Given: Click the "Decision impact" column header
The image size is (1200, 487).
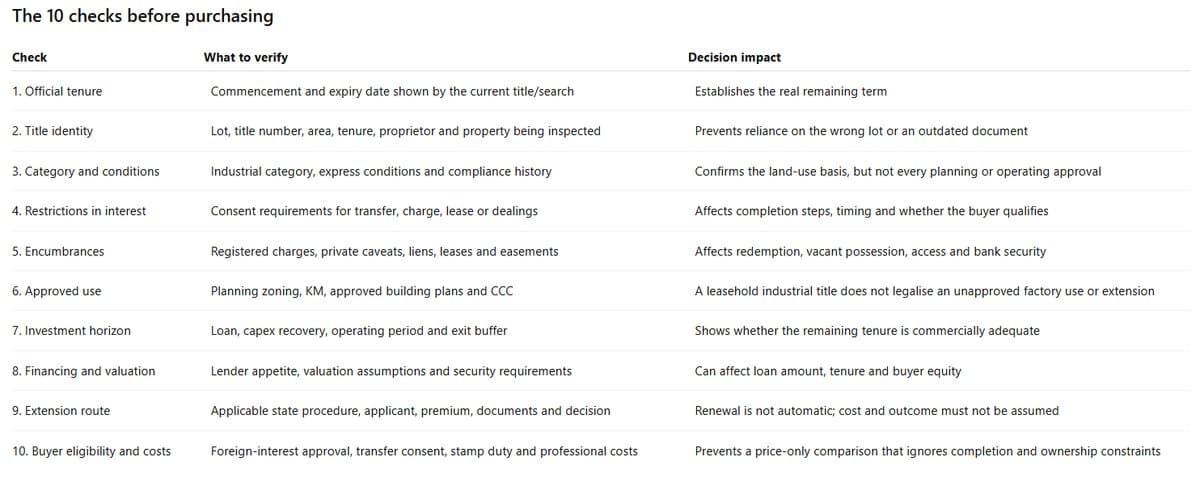Looking at the screenshot, I should tap(734, 58).
